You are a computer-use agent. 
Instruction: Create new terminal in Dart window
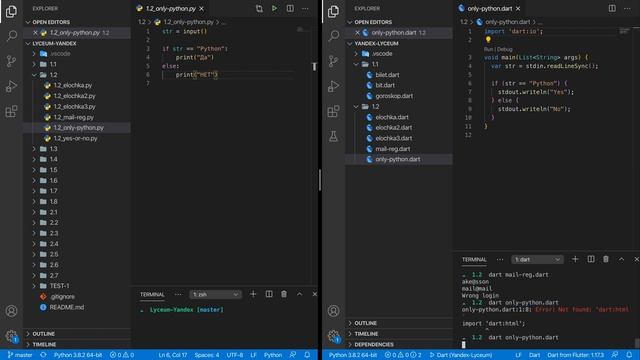pyautogui.click(x=575, y=259)
